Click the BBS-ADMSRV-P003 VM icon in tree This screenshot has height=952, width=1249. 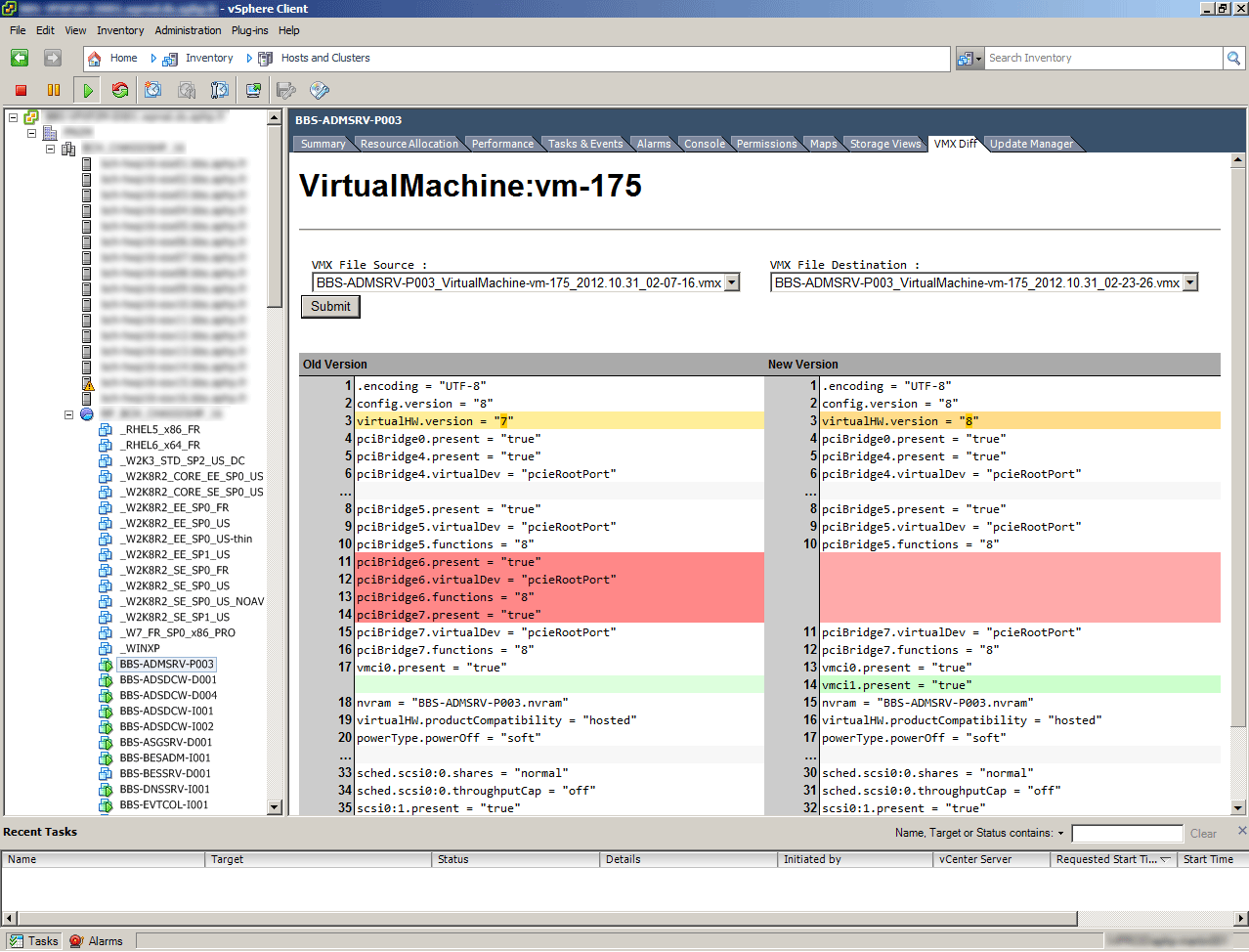point(106,665)
